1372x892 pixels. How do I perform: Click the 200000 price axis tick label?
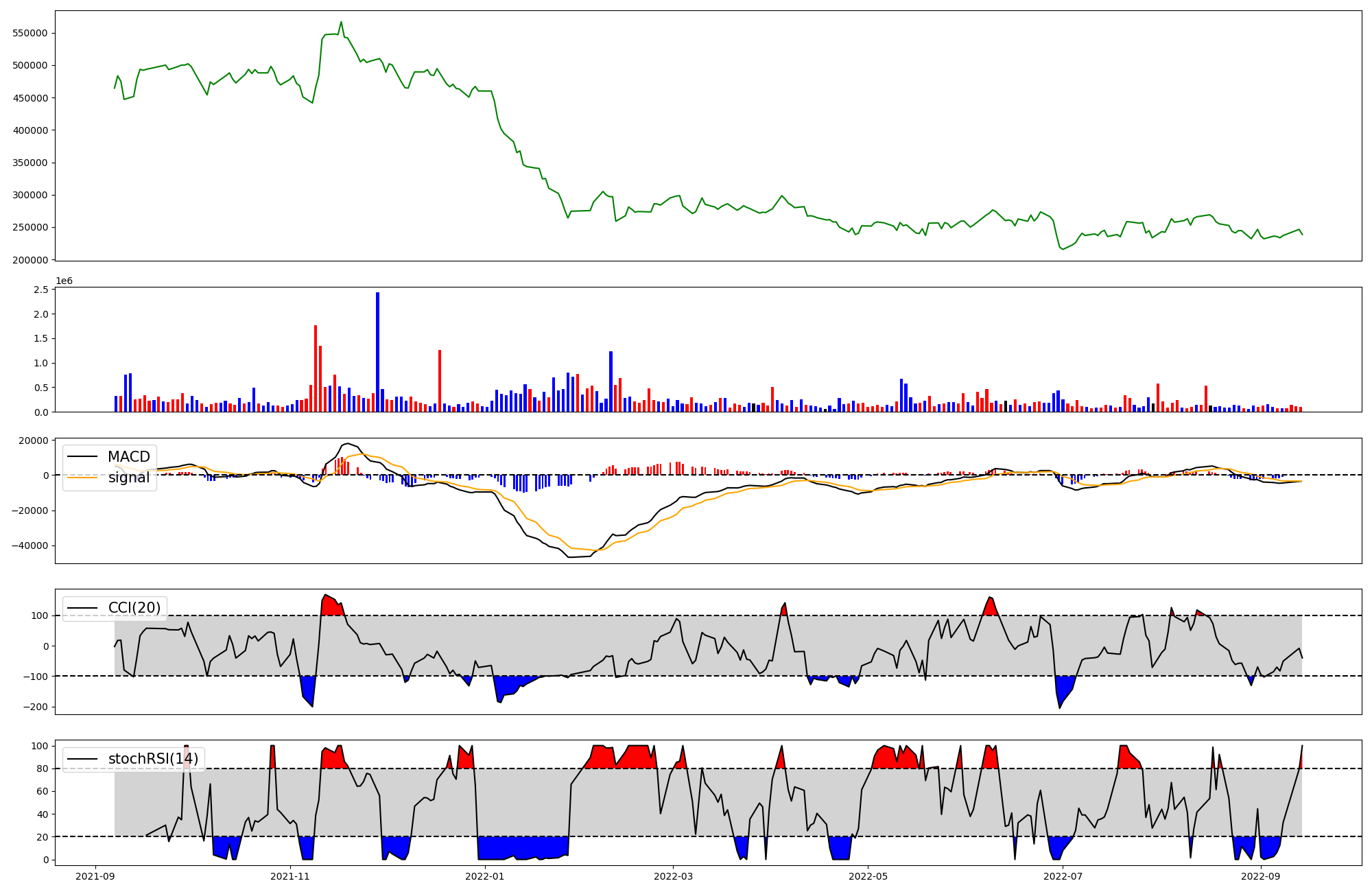click(x=30, y=260)
